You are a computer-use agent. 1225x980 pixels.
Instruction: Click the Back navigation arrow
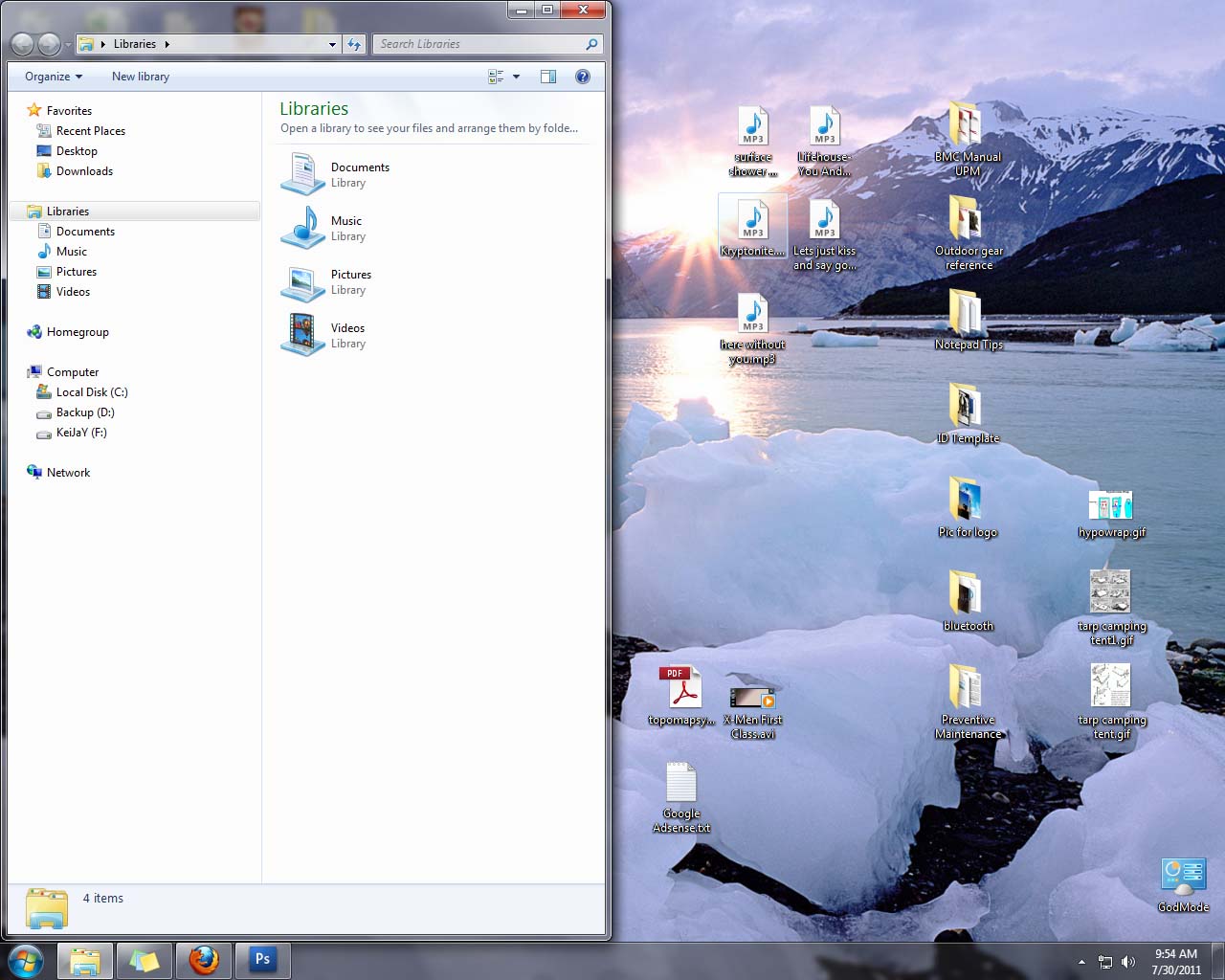point(23,44)
